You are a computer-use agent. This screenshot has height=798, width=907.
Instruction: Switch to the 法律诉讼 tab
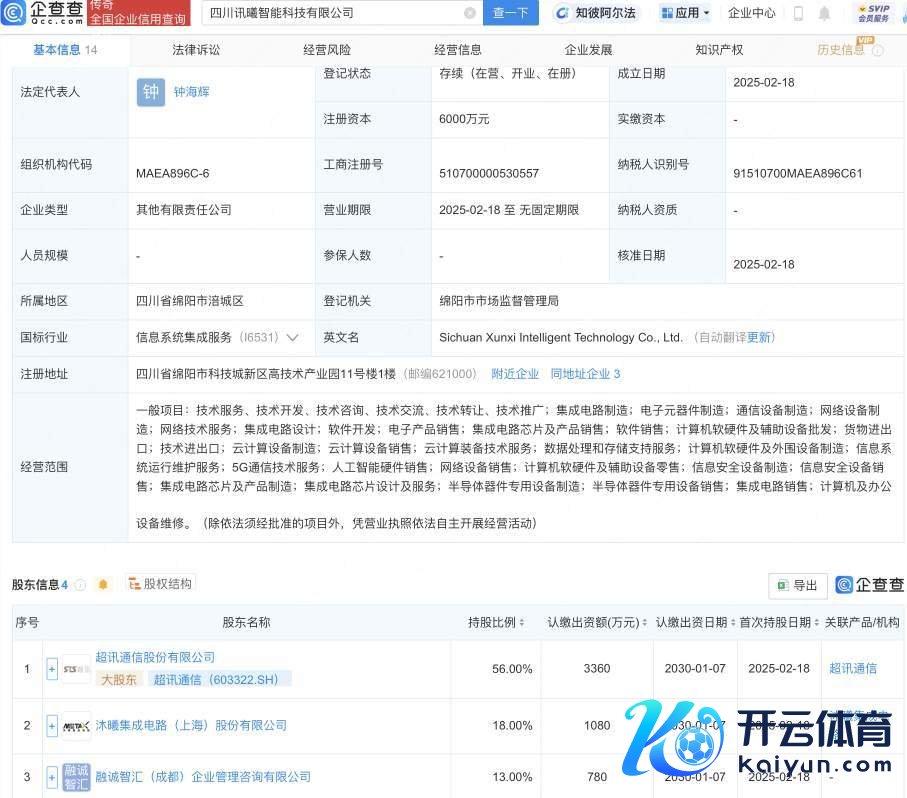coord(196,49)
